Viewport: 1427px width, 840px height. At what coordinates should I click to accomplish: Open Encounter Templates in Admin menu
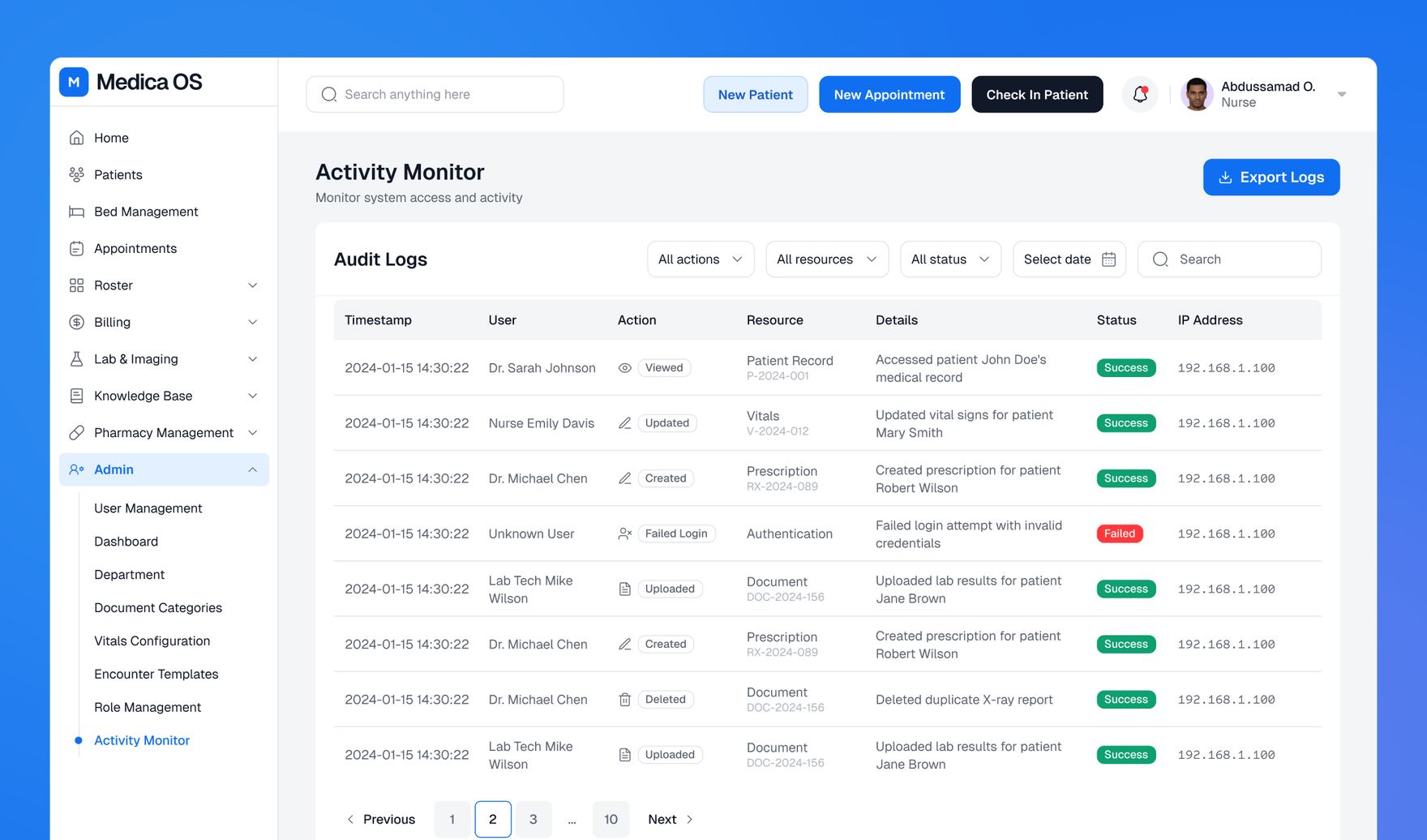coord(156,675)
